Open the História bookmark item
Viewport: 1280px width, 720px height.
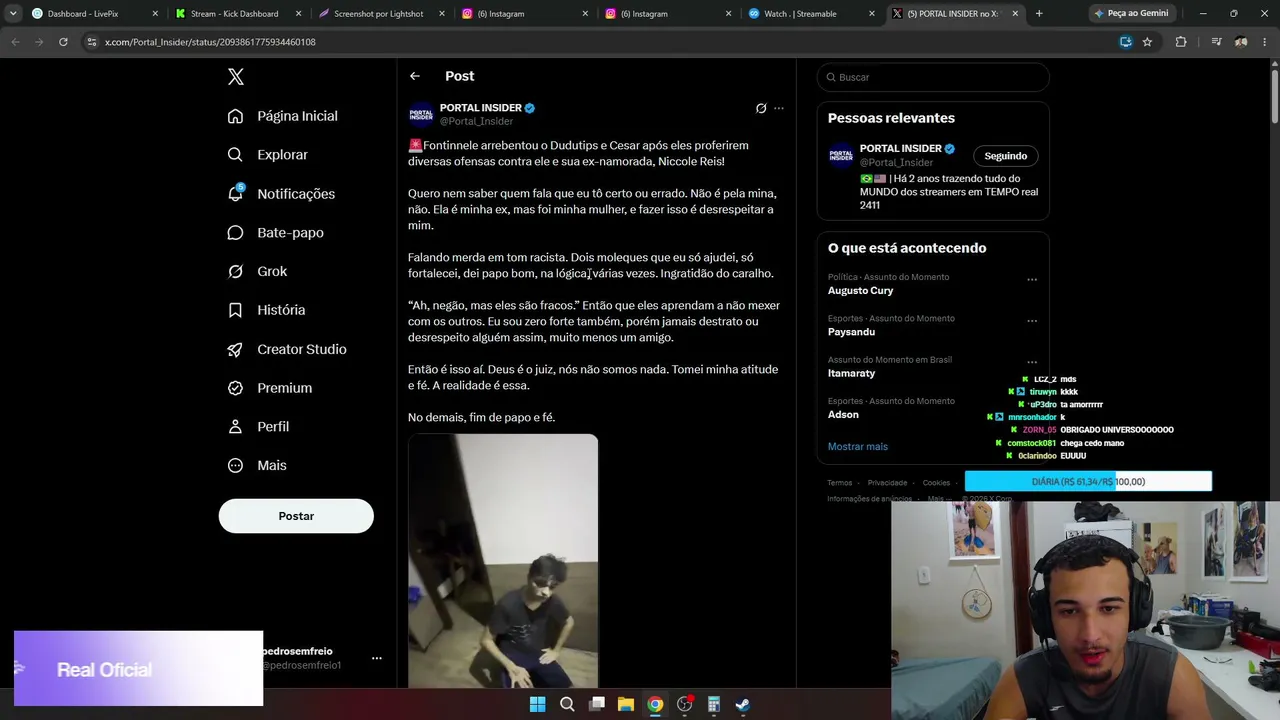267,310
